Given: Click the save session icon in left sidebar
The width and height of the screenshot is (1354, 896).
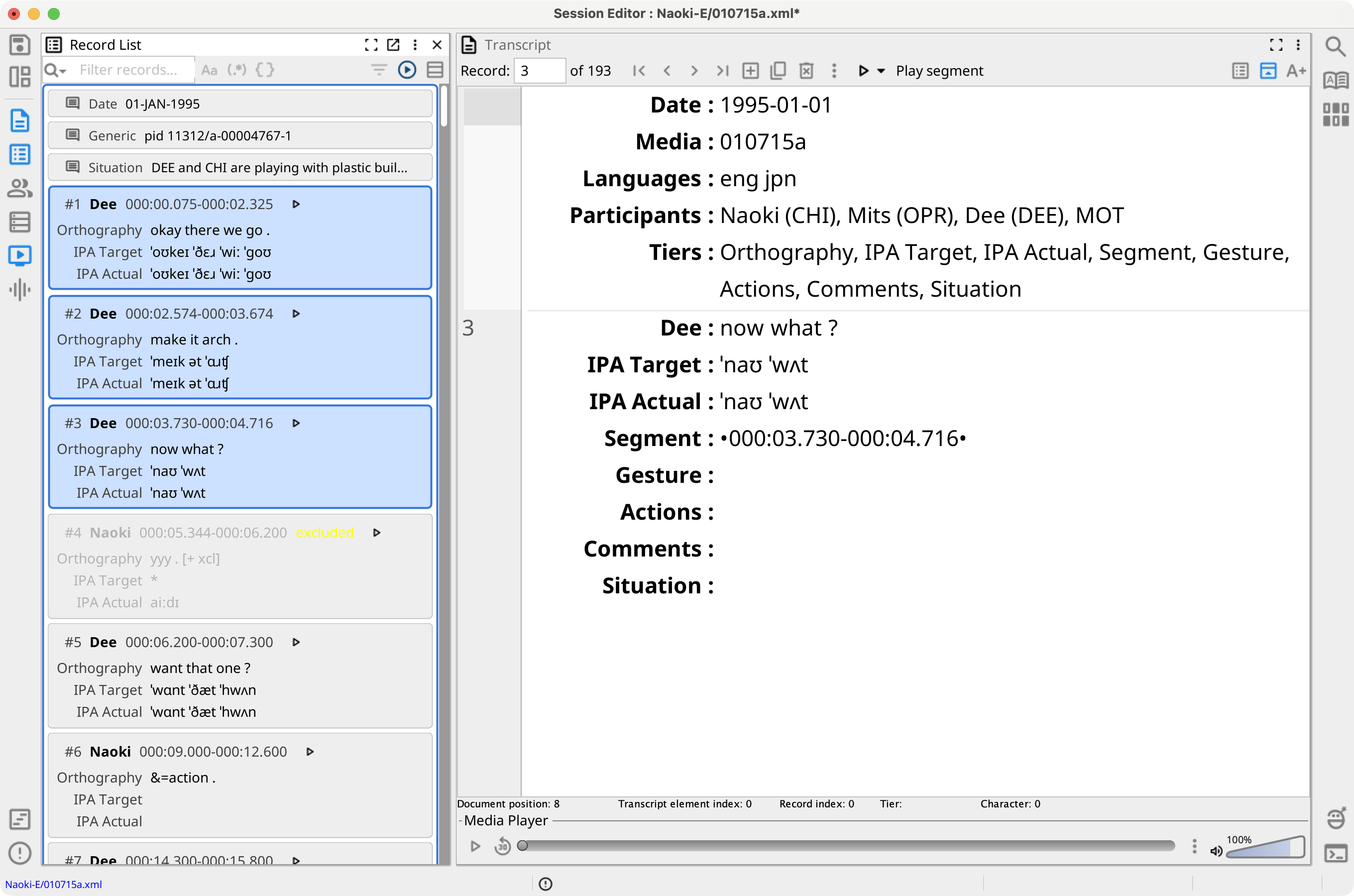Looking at the screenshot, I should [x=19, y=45].
